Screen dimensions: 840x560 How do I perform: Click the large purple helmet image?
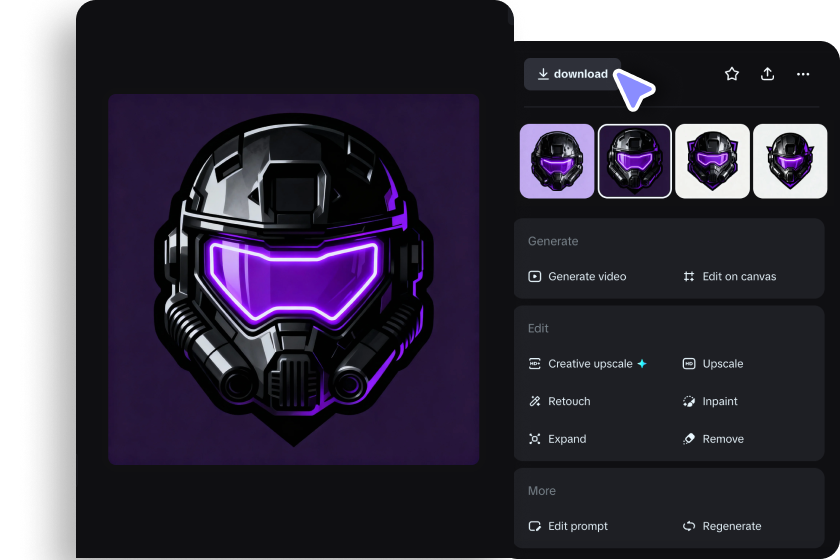tap(293, 279)
